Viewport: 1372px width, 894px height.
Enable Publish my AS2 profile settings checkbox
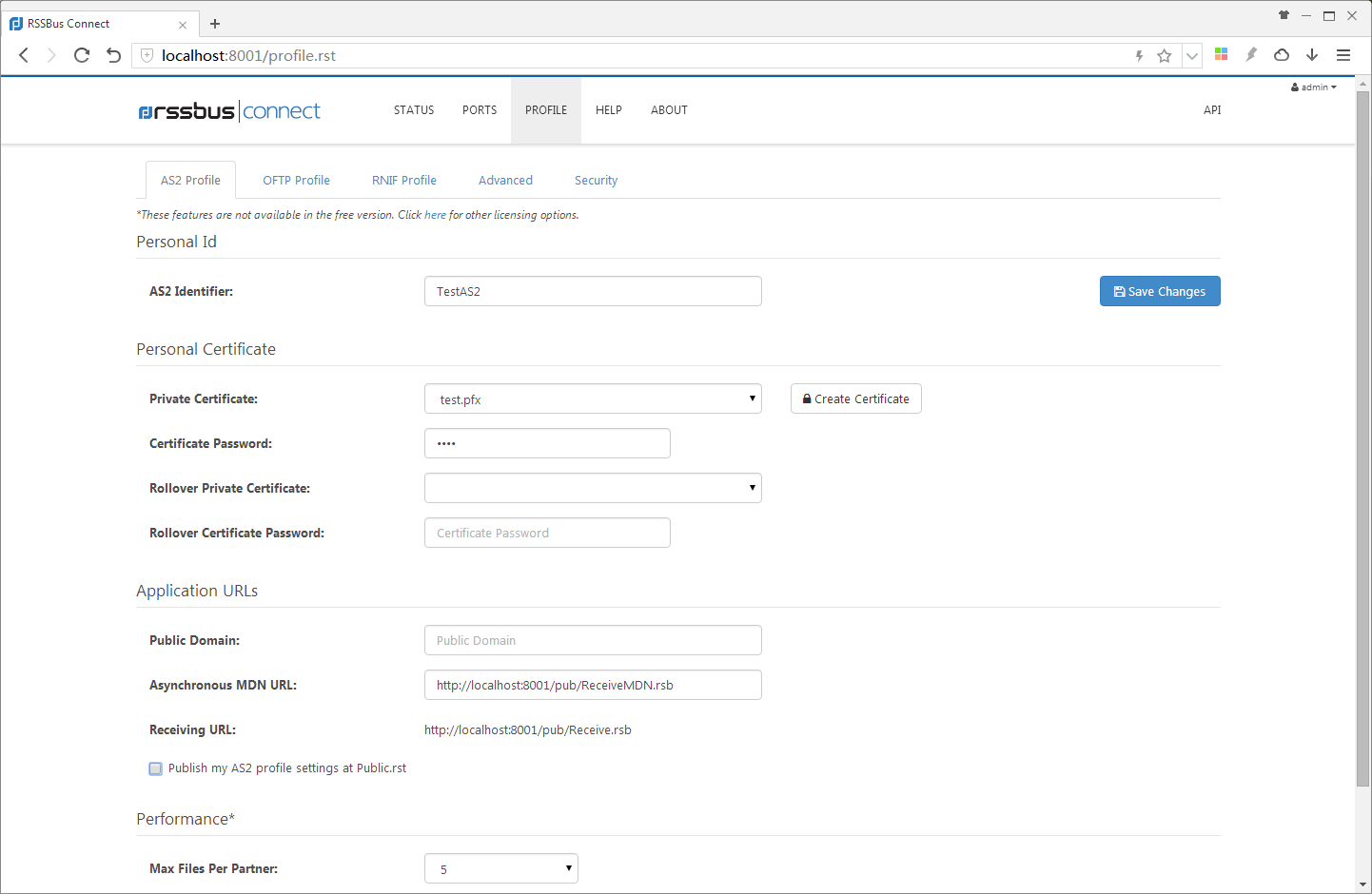pyautogui.click(x=155, y=768)
